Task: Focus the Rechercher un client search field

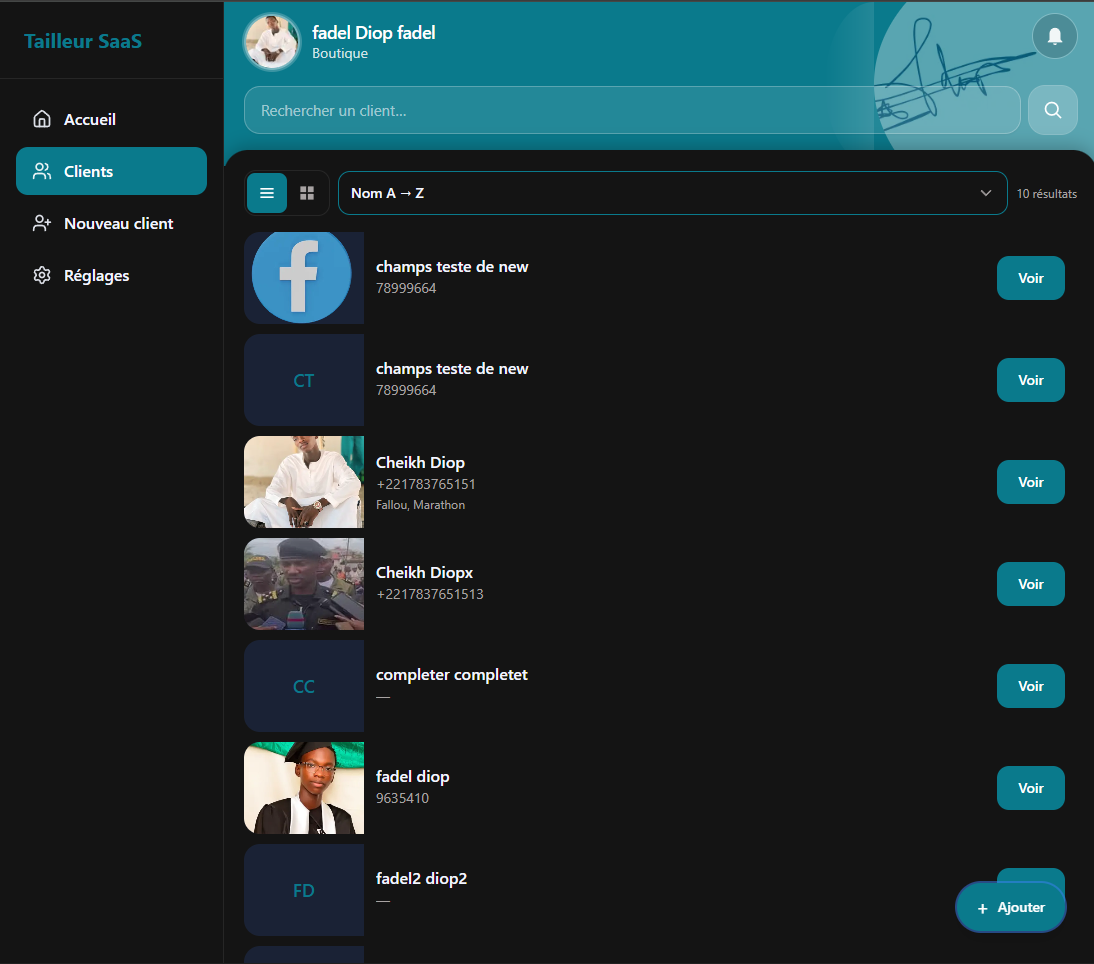Action: (630, 110)
